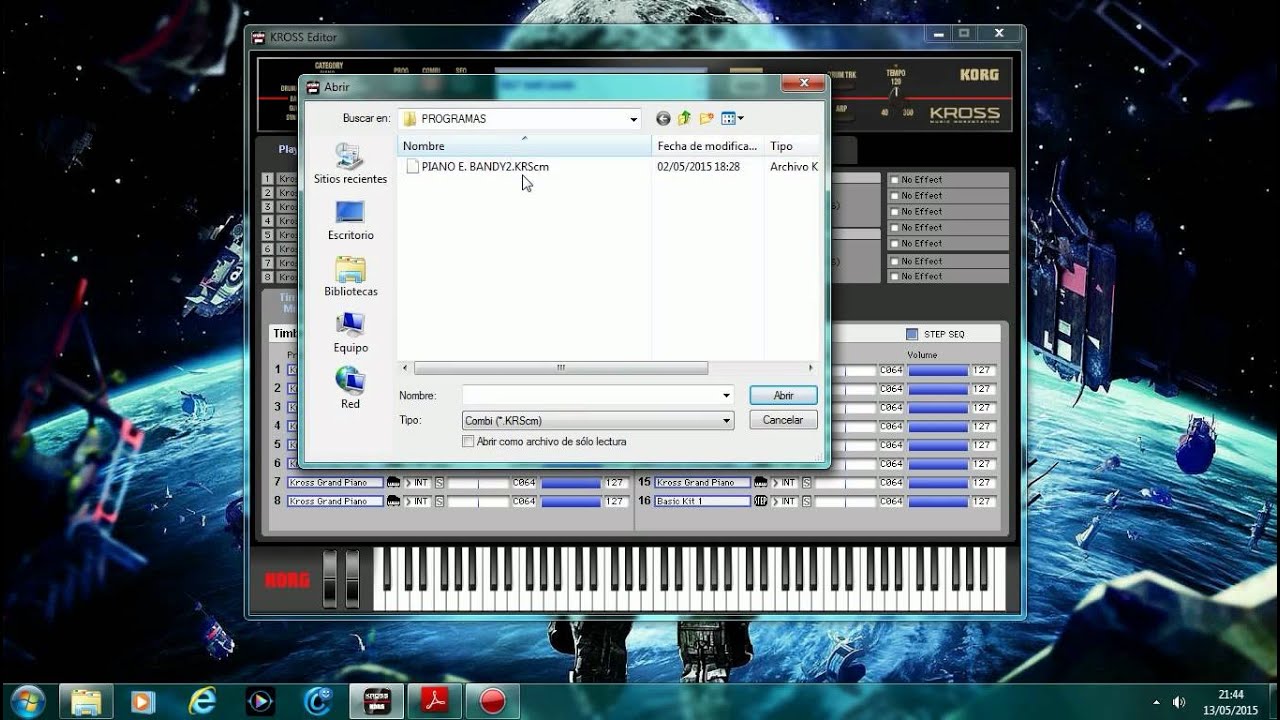1280x720 pixels.
Task: Open INT bank selector on timbre 16
Action: pyautogui.click(x=785, y=501)
